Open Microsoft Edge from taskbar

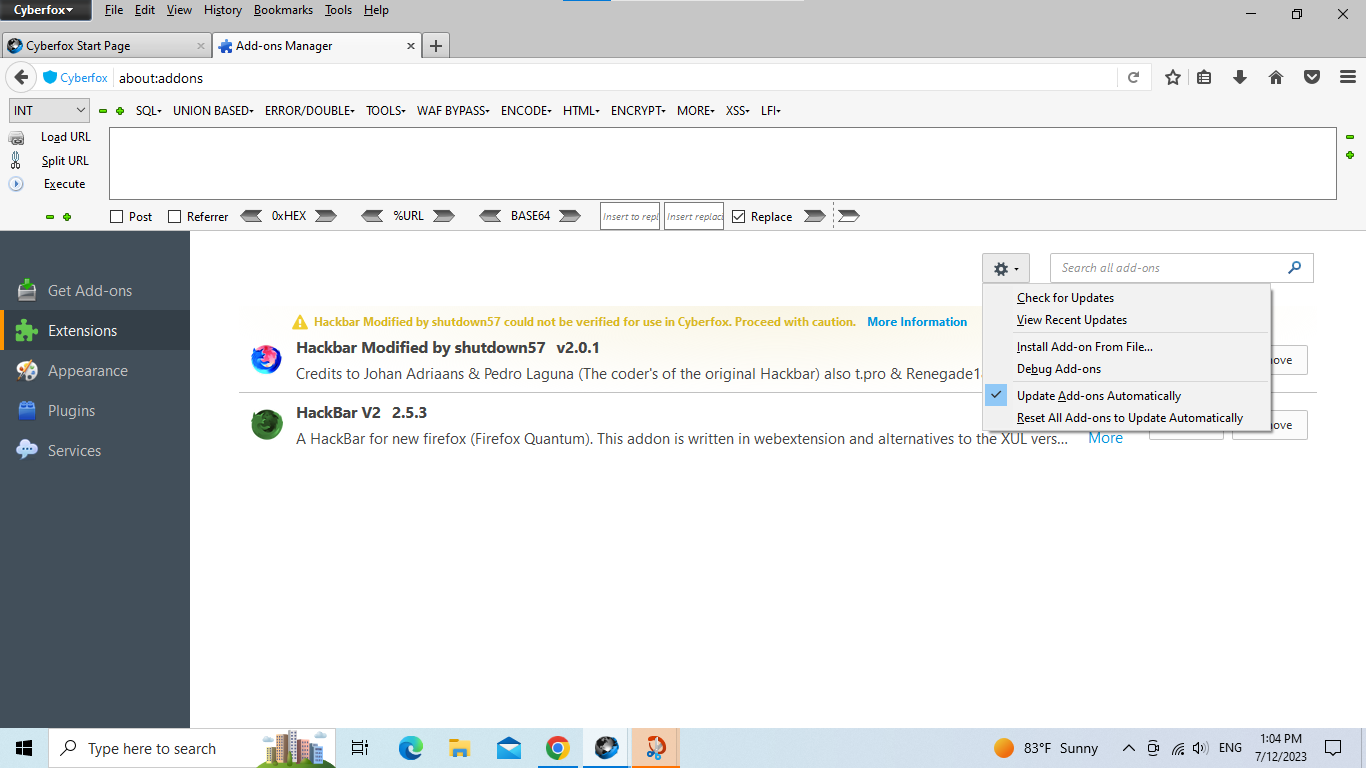coord(410,748)
